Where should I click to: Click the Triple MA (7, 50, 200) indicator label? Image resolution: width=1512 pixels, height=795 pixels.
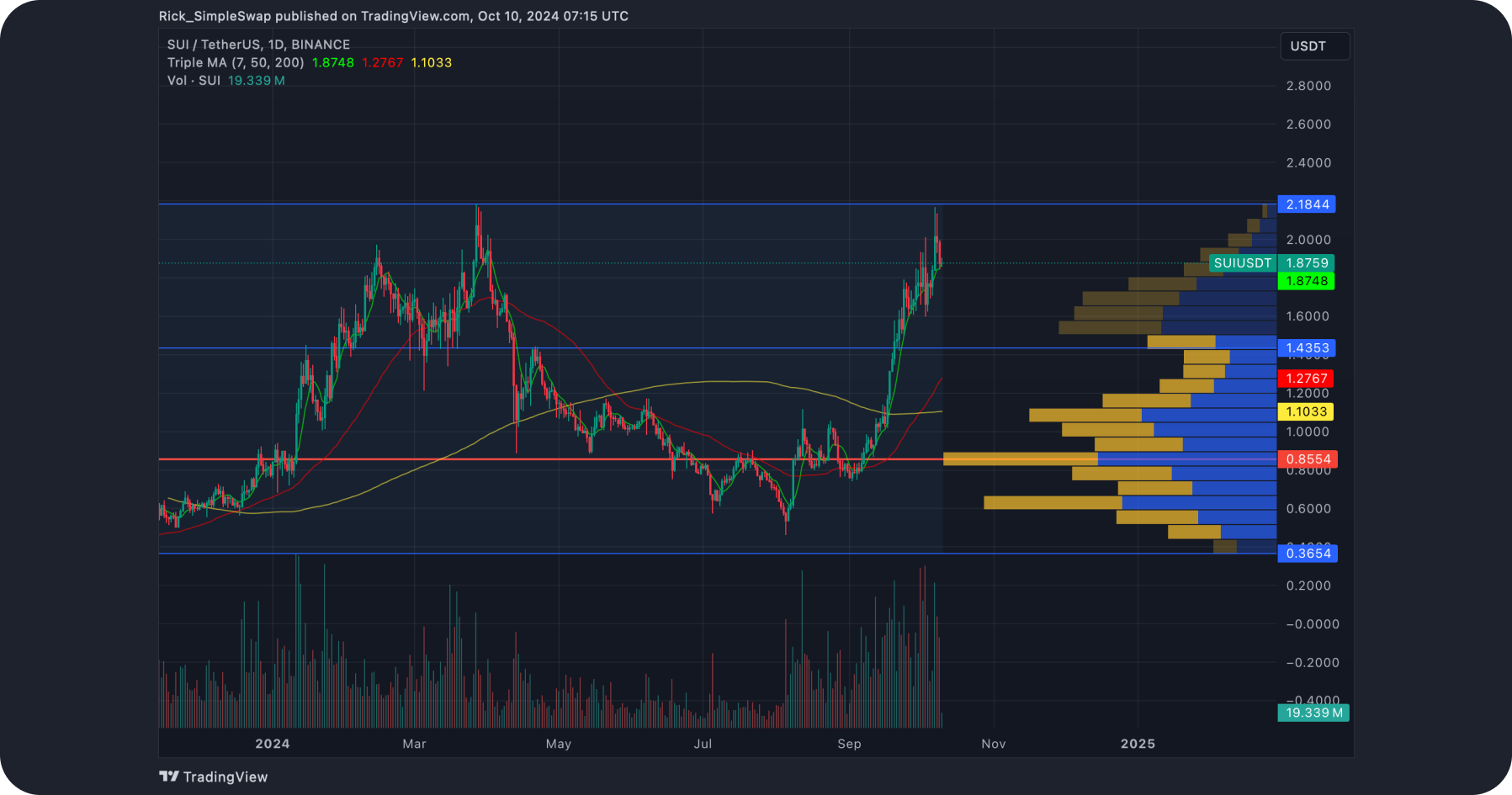pyautogui.click(x=236, y=62)
